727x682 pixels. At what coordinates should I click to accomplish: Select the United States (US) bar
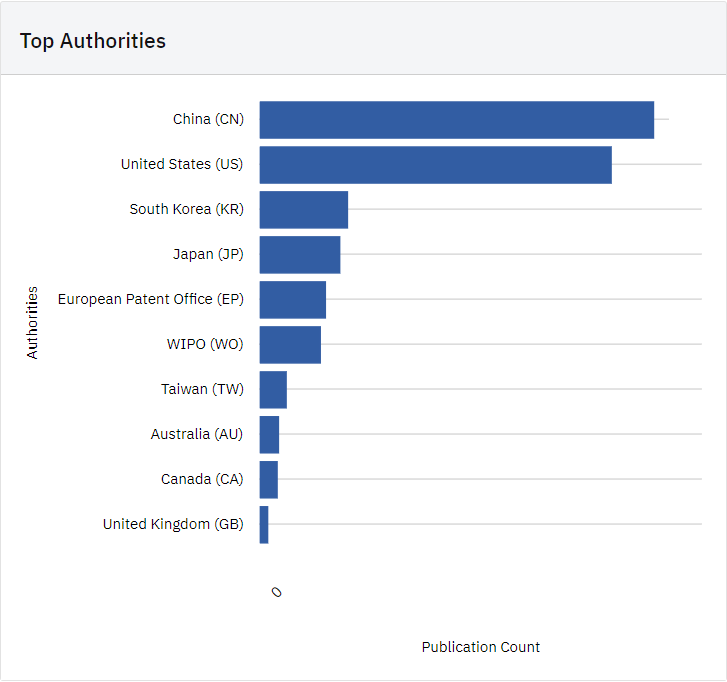[435, 165]
